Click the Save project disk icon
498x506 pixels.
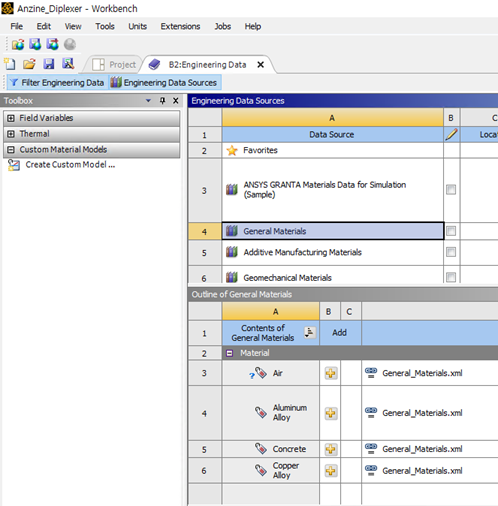pos(49,64)
